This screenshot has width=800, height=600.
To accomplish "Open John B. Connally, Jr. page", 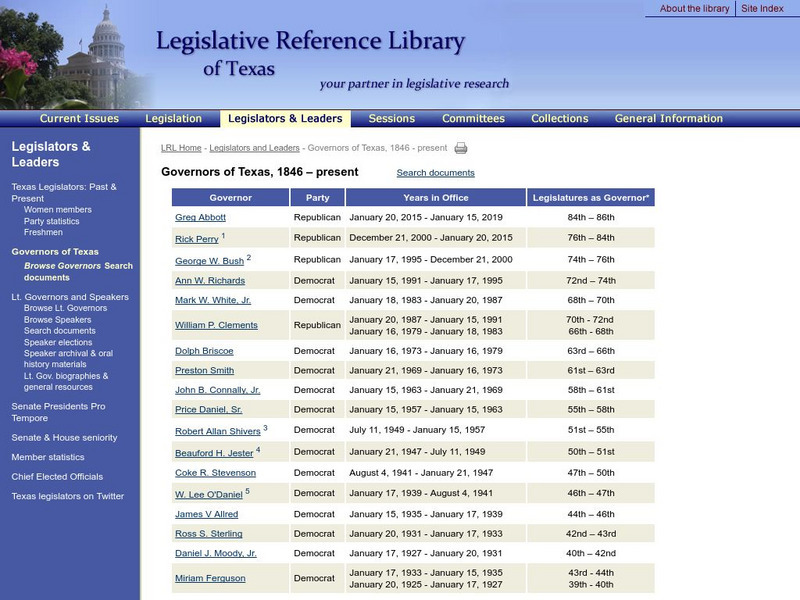I will 217,390.
